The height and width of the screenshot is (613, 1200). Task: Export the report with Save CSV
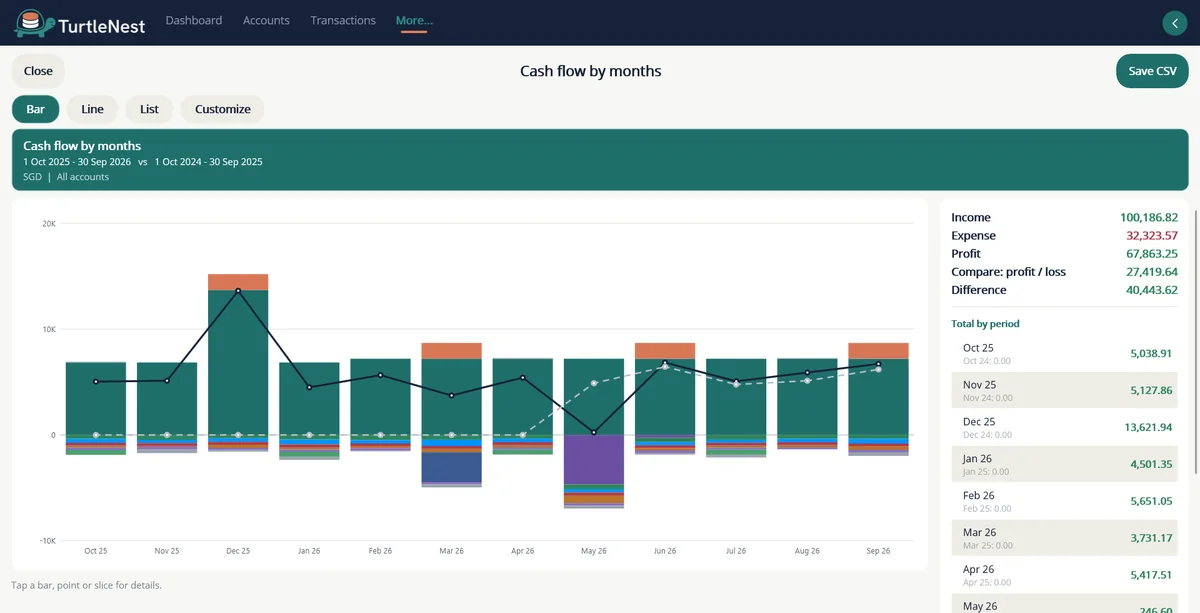coord(1152,71)
